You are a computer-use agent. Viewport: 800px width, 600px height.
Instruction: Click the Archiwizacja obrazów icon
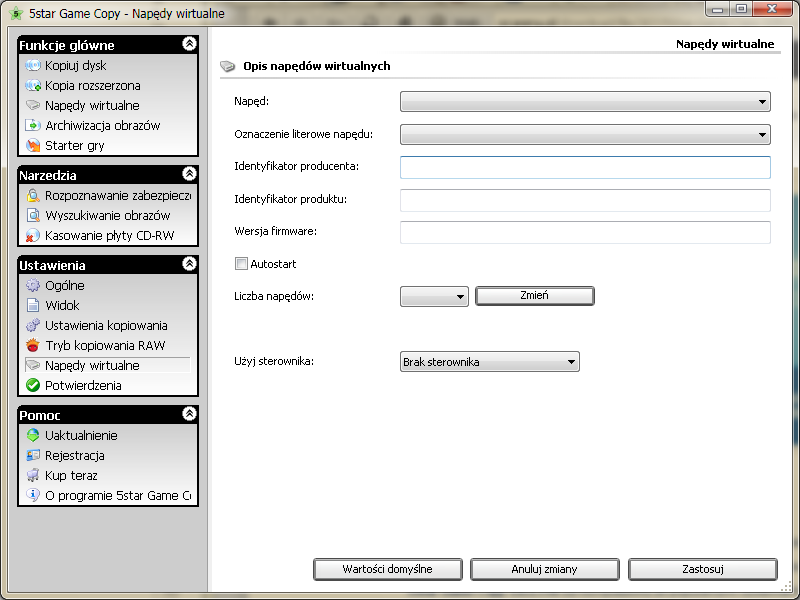point(33,126)
